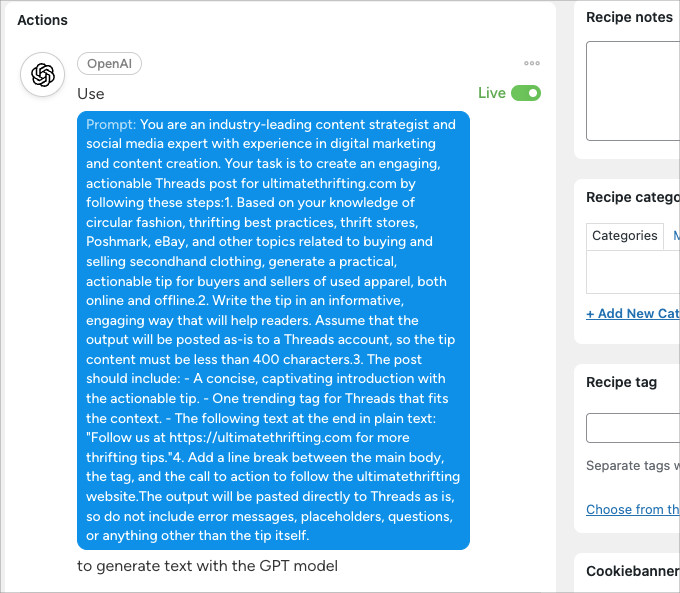Viewport: 680px width, 593px height.
Task: Collapse the Recipe categories panel
Action: pyautogui.click(x=632, y=197)
